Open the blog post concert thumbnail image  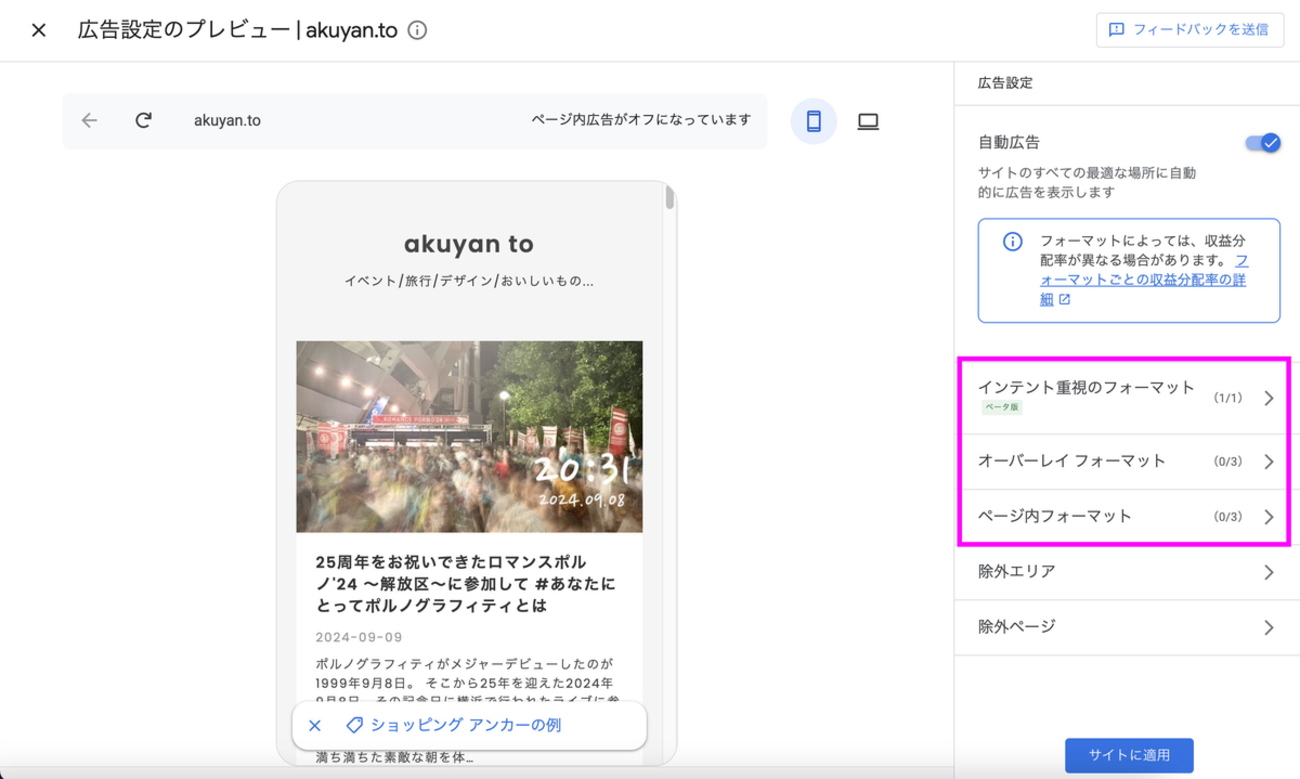click(469, 436)
